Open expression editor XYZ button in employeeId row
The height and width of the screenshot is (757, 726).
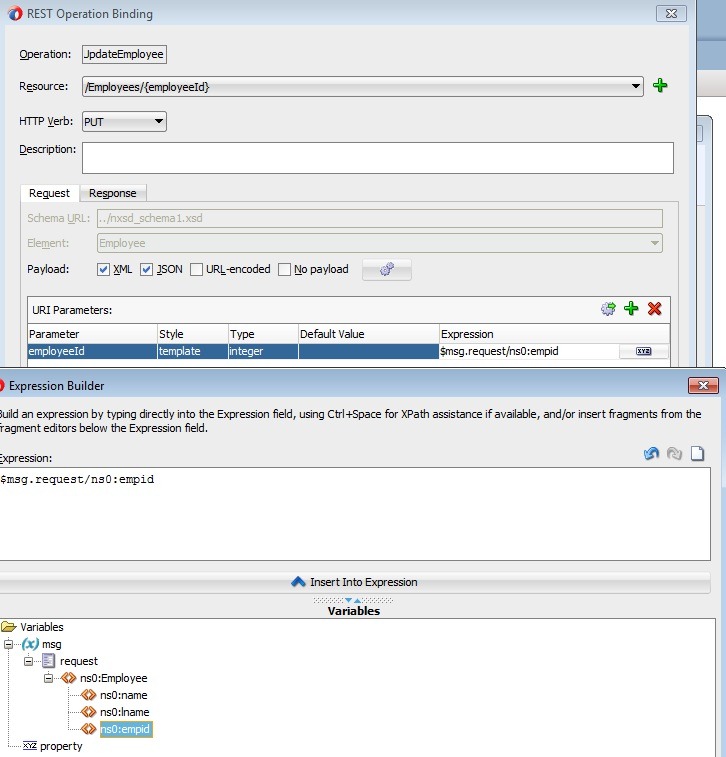click(643, 352)
